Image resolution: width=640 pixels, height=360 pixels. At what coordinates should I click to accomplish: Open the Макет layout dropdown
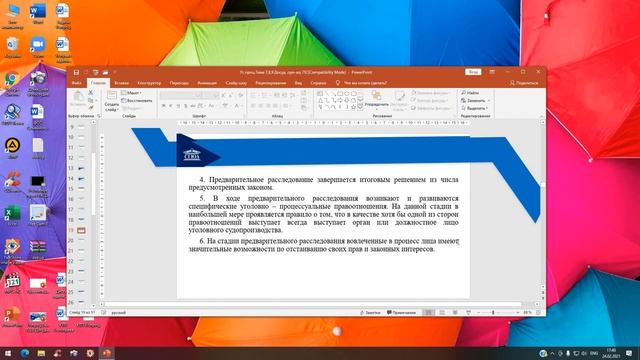131,93
